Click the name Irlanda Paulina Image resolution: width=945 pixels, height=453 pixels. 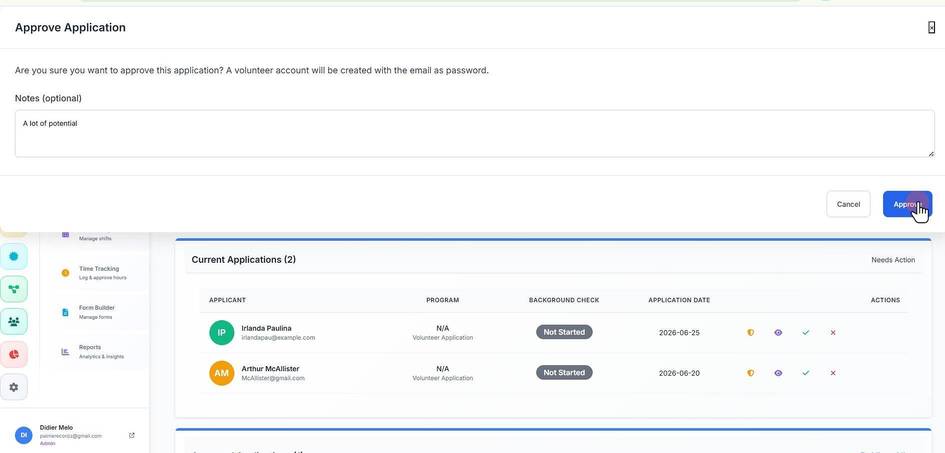(266, 328)
